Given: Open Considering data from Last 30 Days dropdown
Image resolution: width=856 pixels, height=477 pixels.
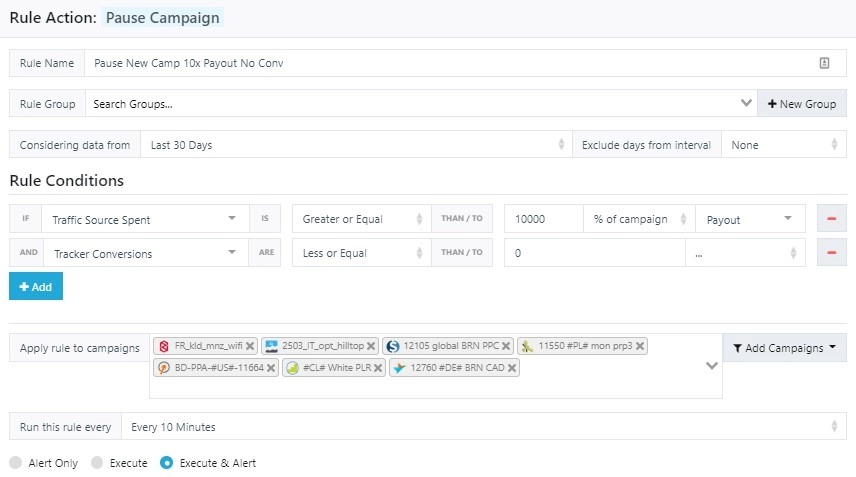Looking at the screenshot, I should 356,145.
